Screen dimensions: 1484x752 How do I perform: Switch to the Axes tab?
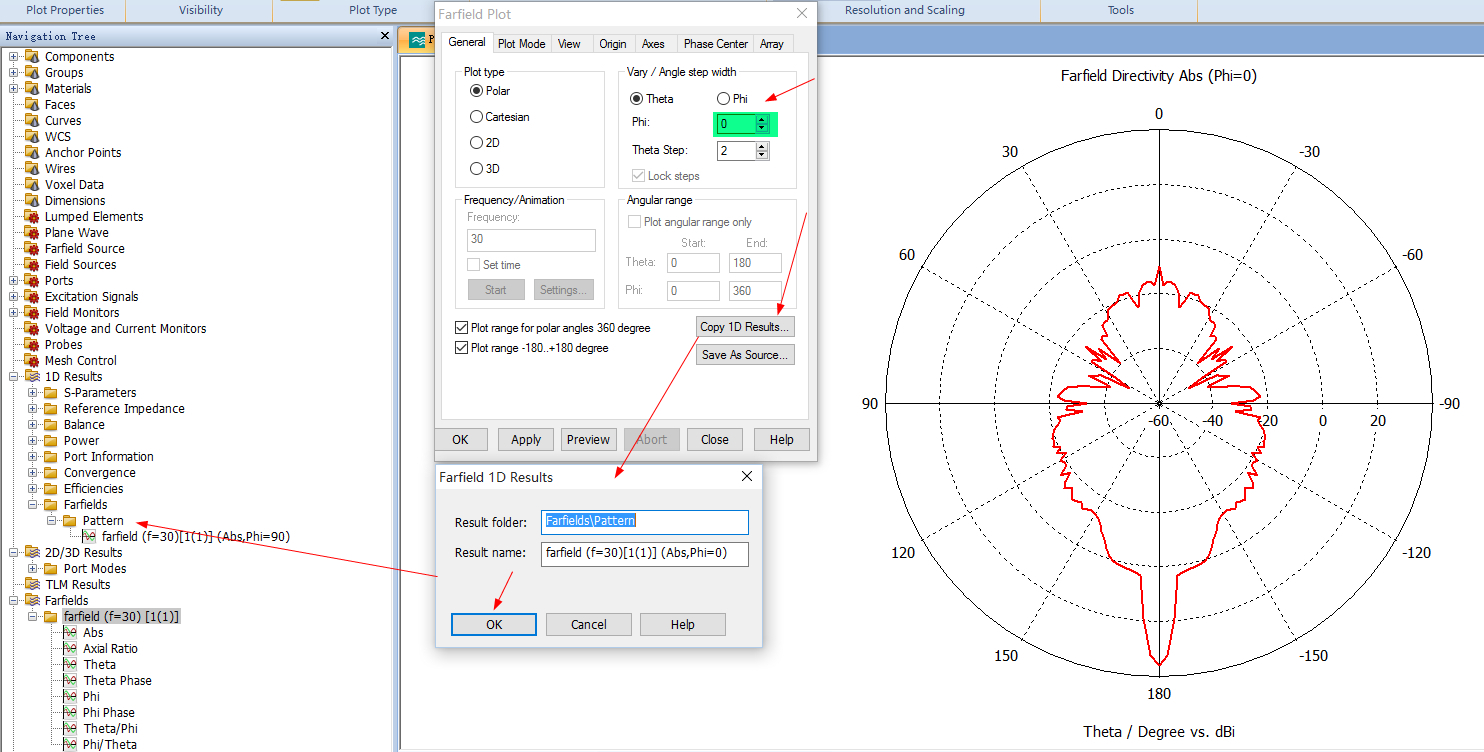653,44
